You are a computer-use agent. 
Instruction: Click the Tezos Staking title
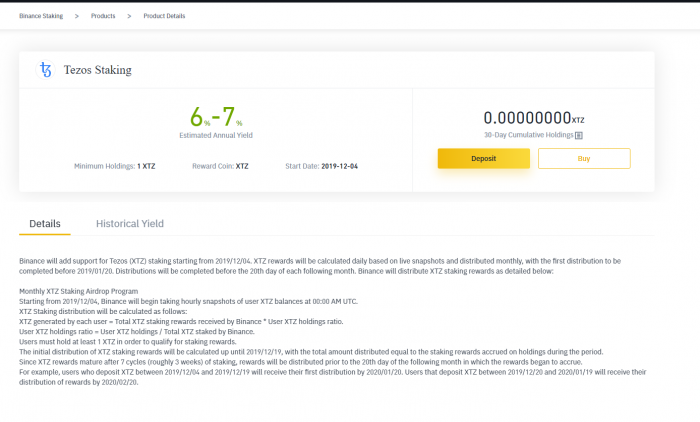98,70
